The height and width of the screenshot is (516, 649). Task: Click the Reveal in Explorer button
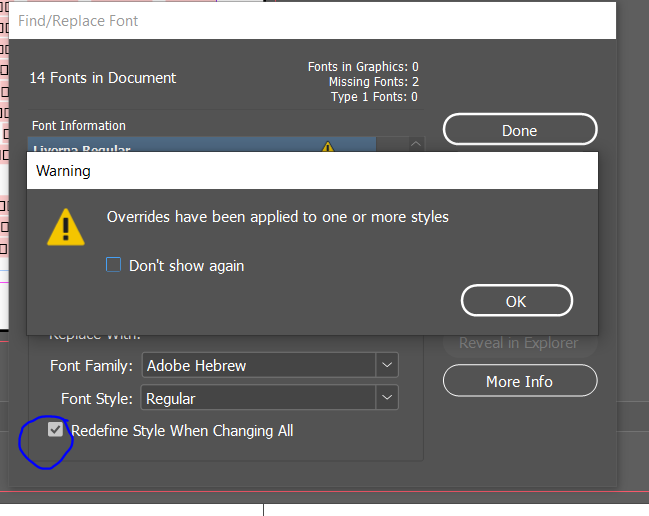tap(519, 343)
